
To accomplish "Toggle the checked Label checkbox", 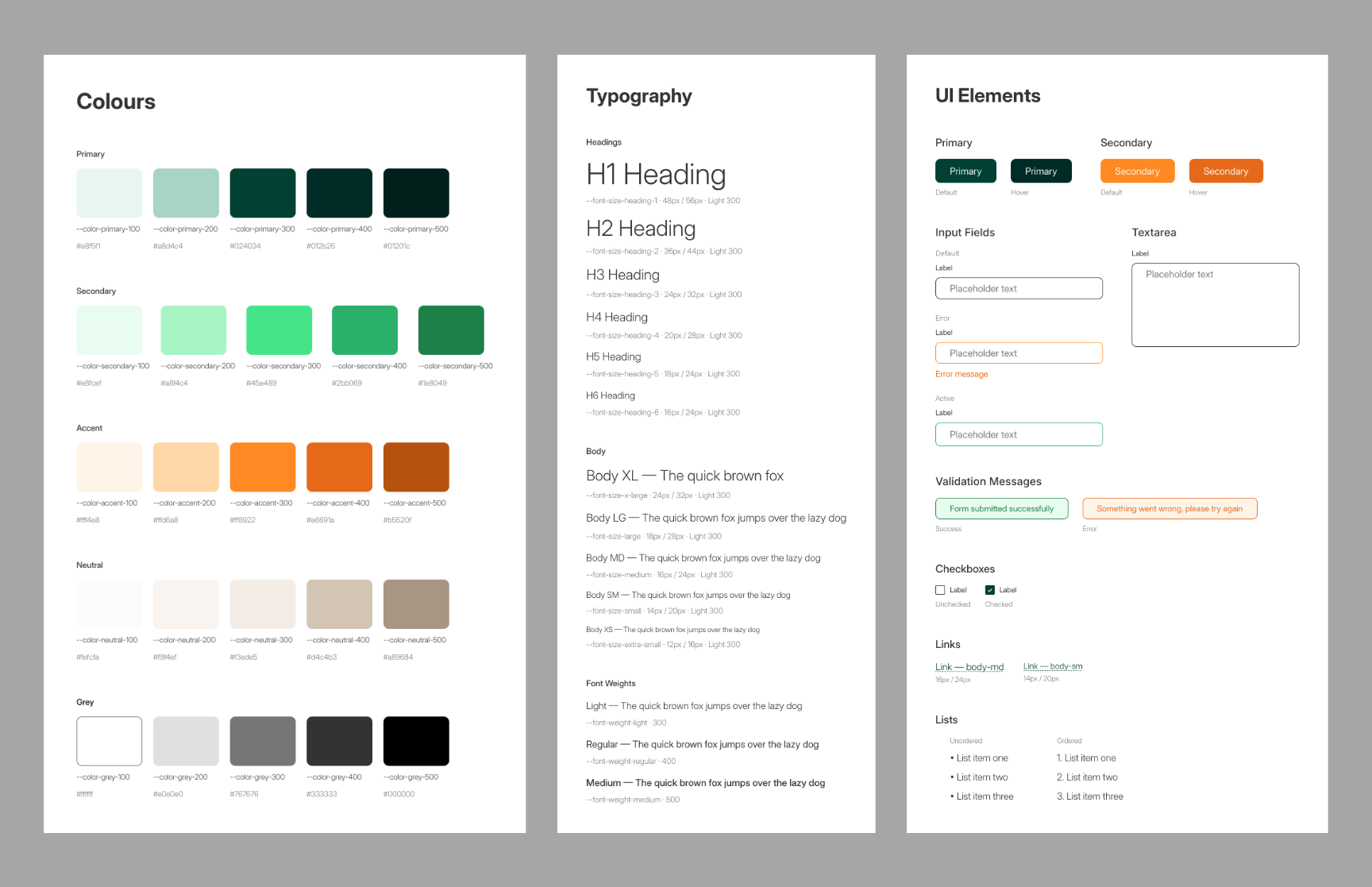I will (990, 590).
